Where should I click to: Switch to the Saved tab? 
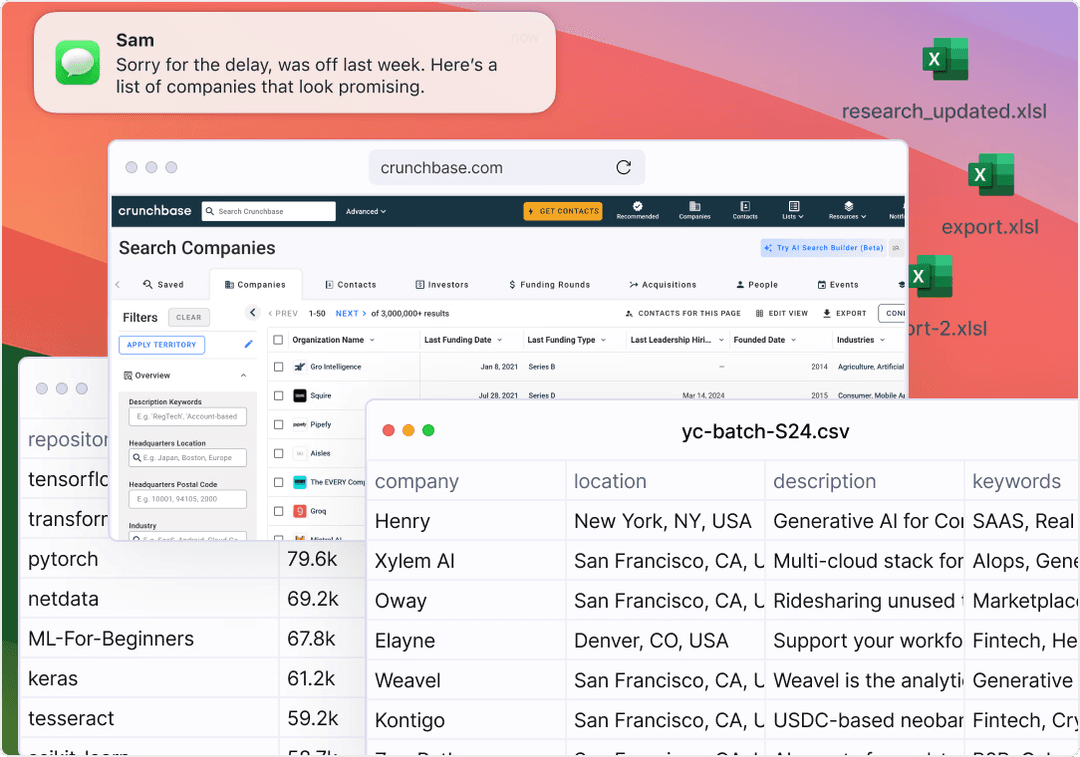click(x=163, y=284)
